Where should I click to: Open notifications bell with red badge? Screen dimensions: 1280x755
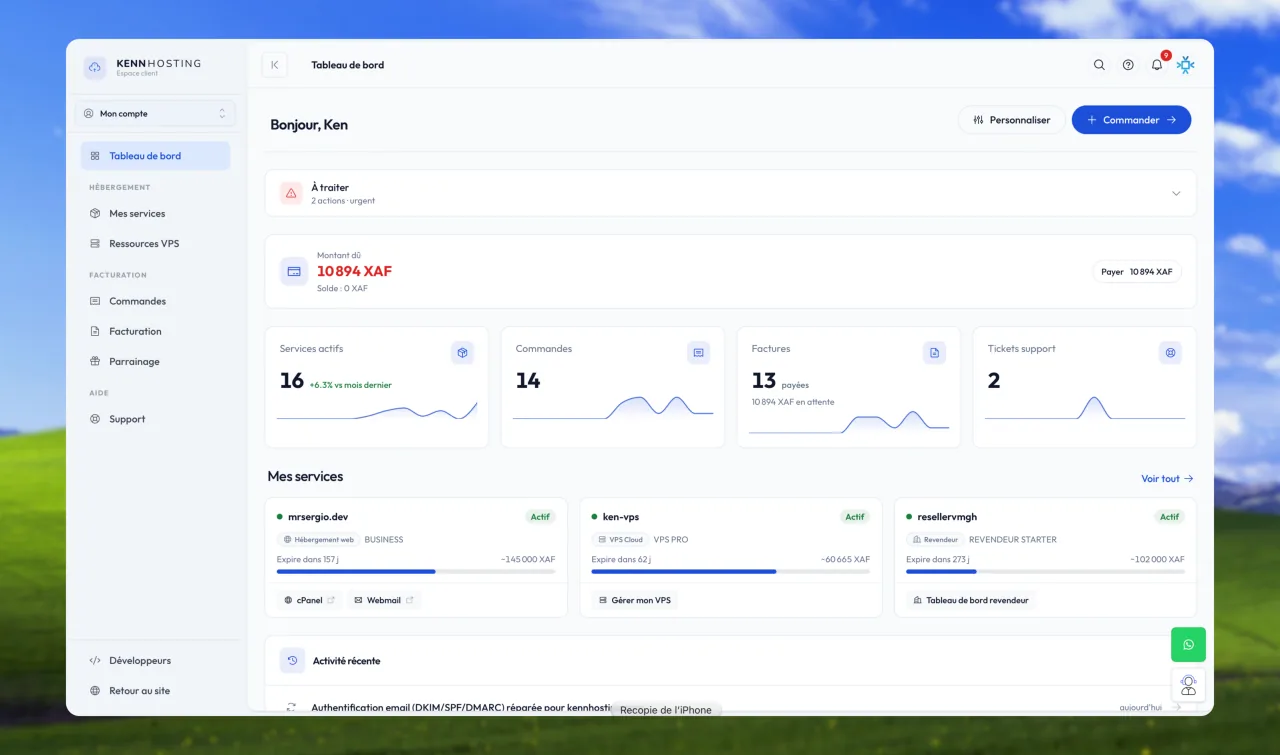[x=1157, y=65]
